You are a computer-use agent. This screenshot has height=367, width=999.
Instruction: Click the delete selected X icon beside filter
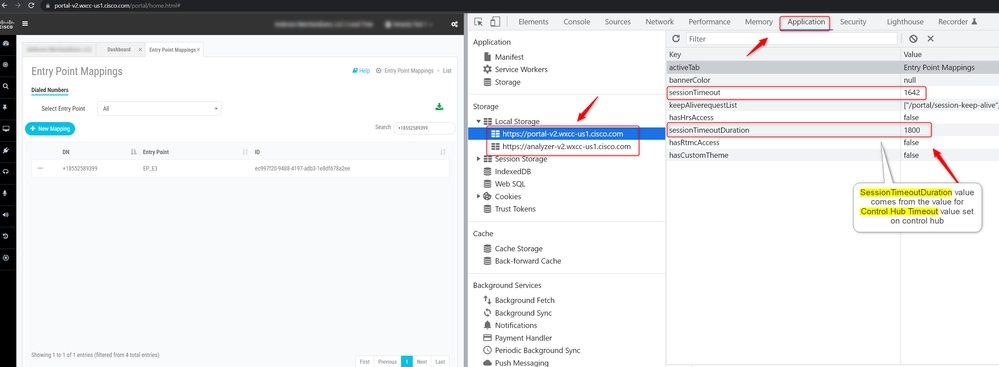tap(930, 39)
